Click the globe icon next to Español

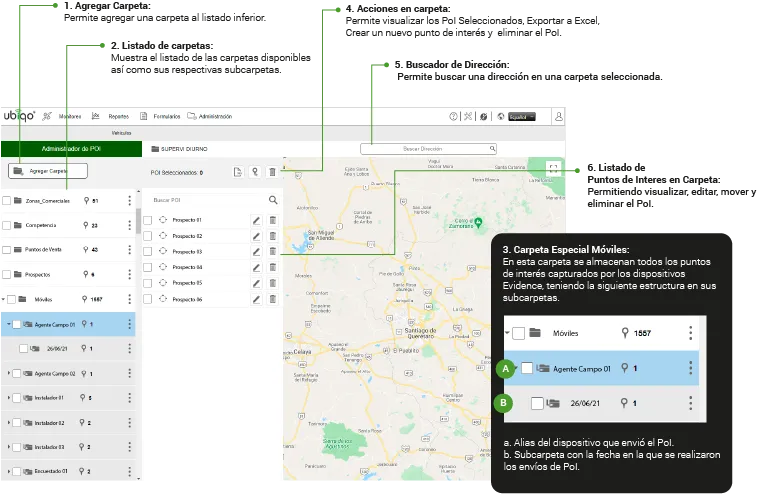click(501, 116)
